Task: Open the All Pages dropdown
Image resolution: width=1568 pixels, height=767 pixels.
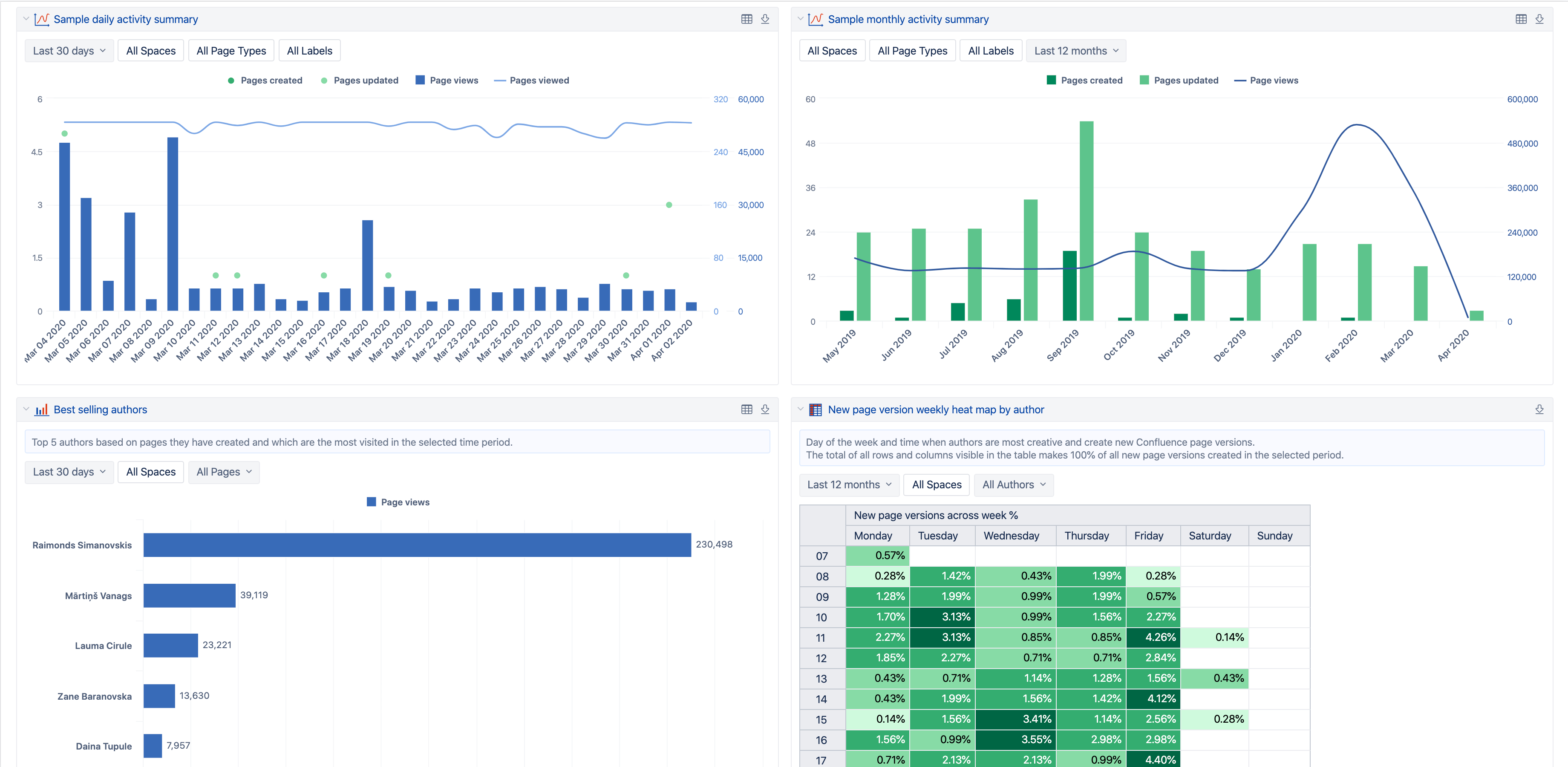Action: click(x=224, y=472)
